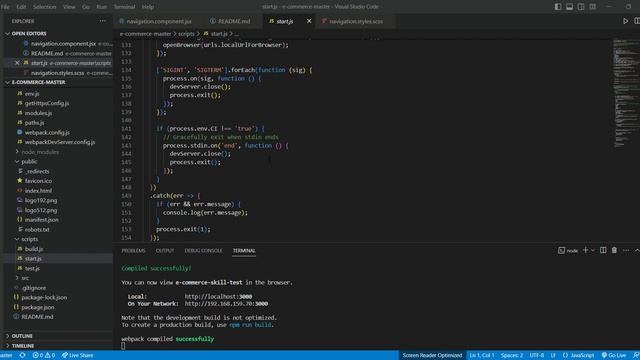Change Spaces: 2 indentation setting
Viewport: 640px width, 360px height.
coord(512,355)
